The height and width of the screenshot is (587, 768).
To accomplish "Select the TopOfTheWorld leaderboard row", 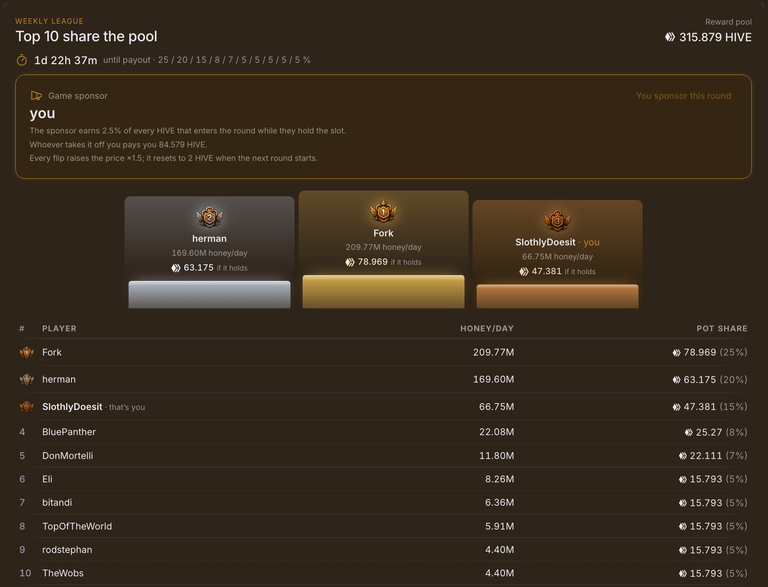I will [384, 526].
